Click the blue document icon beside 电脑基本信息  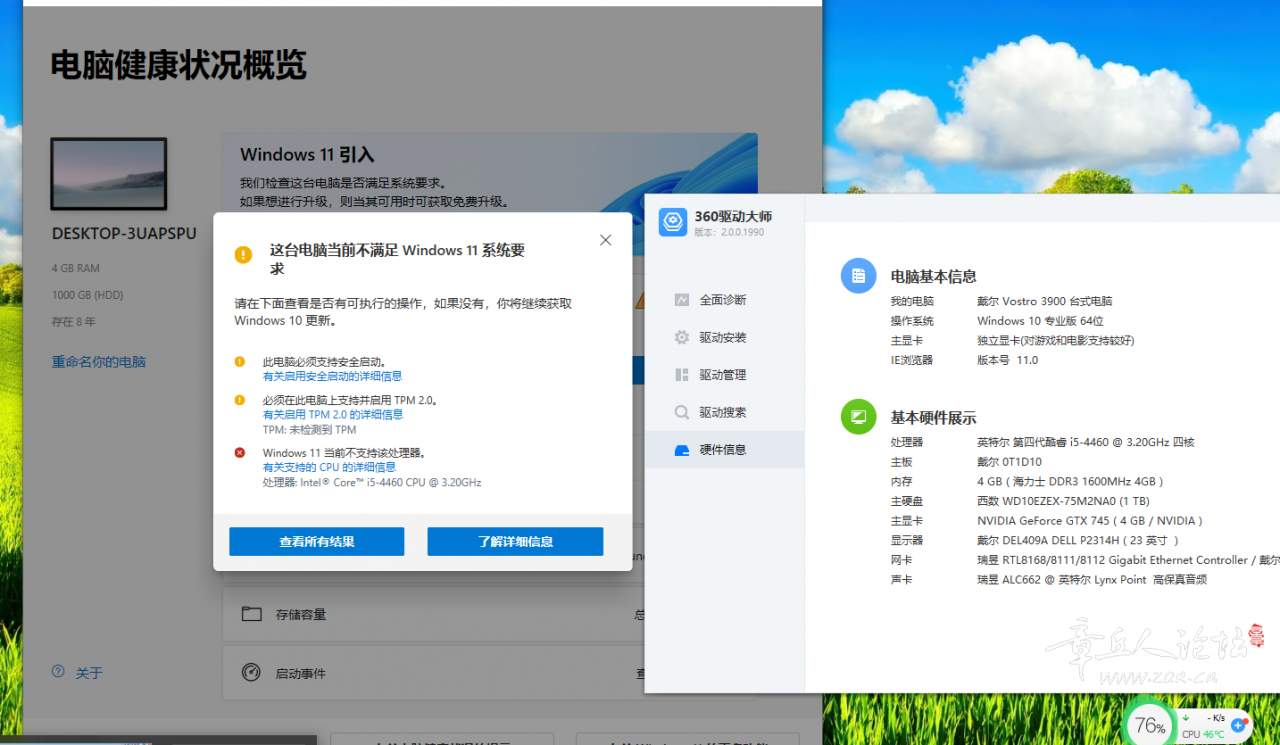point(858,276)
